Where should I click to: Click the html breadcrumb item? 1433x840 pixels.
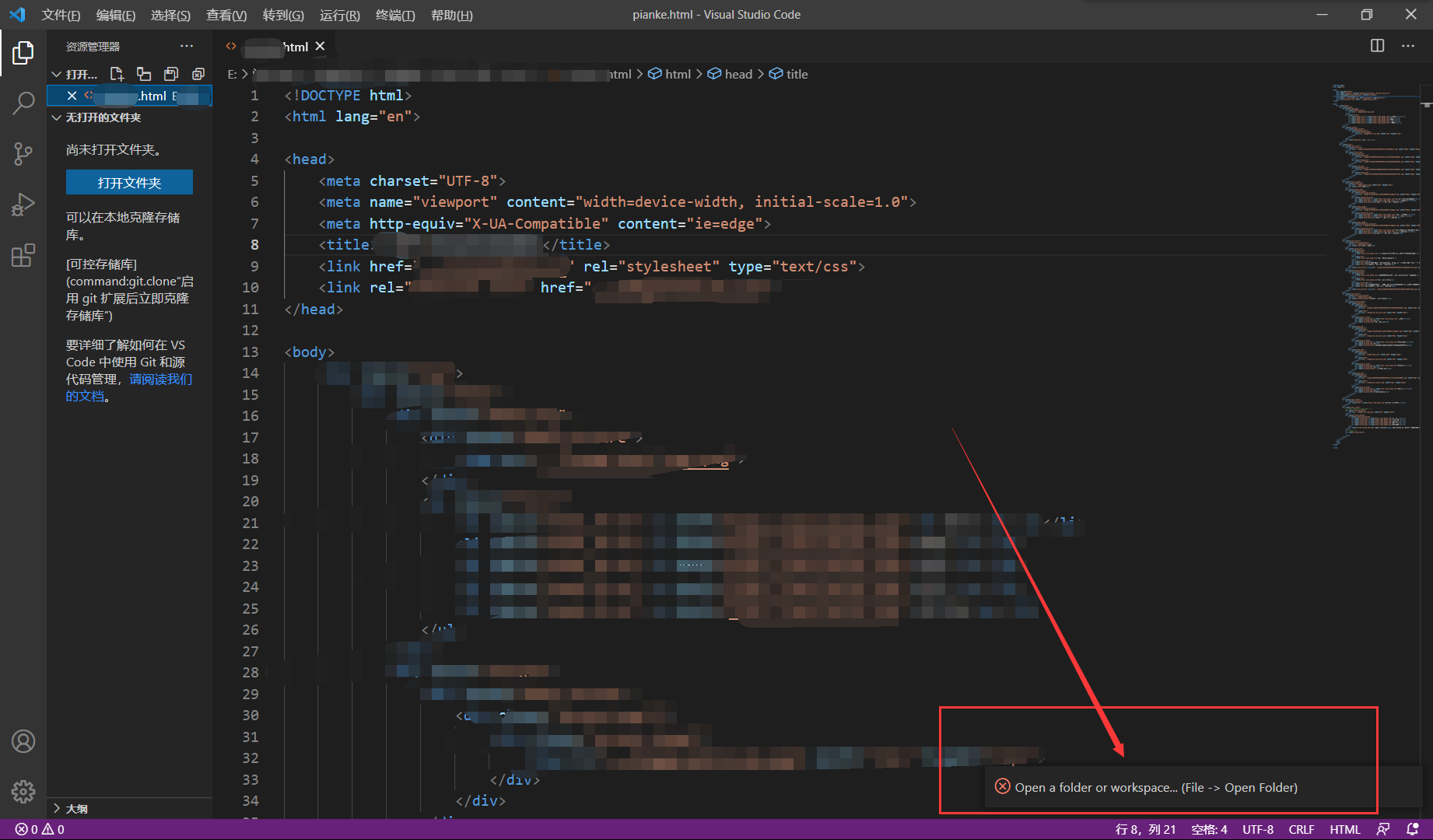tap(670, 74)
